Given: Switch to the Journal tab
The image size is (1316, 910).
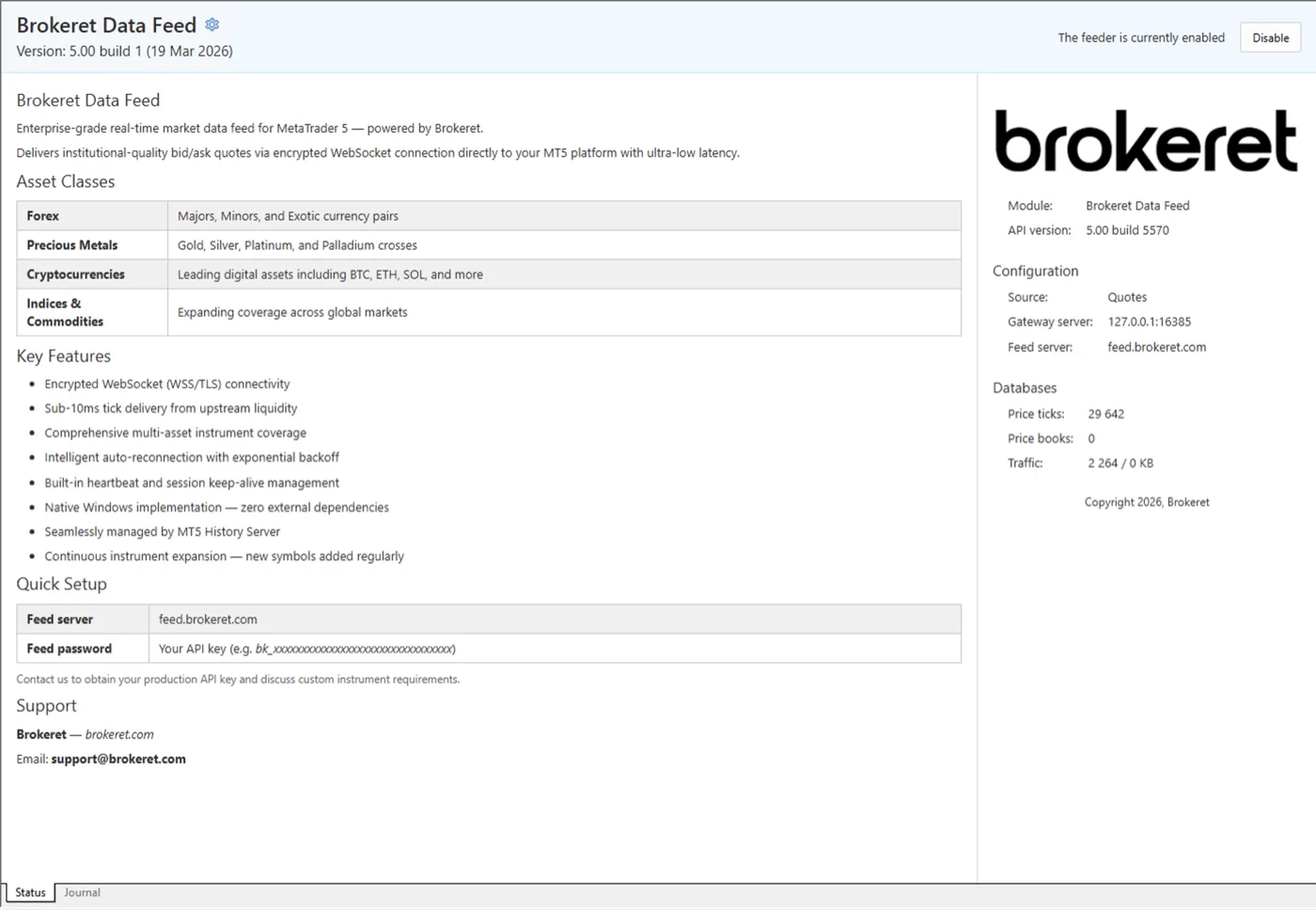Looking at the screenshot, I should click(x=82, y=892).
